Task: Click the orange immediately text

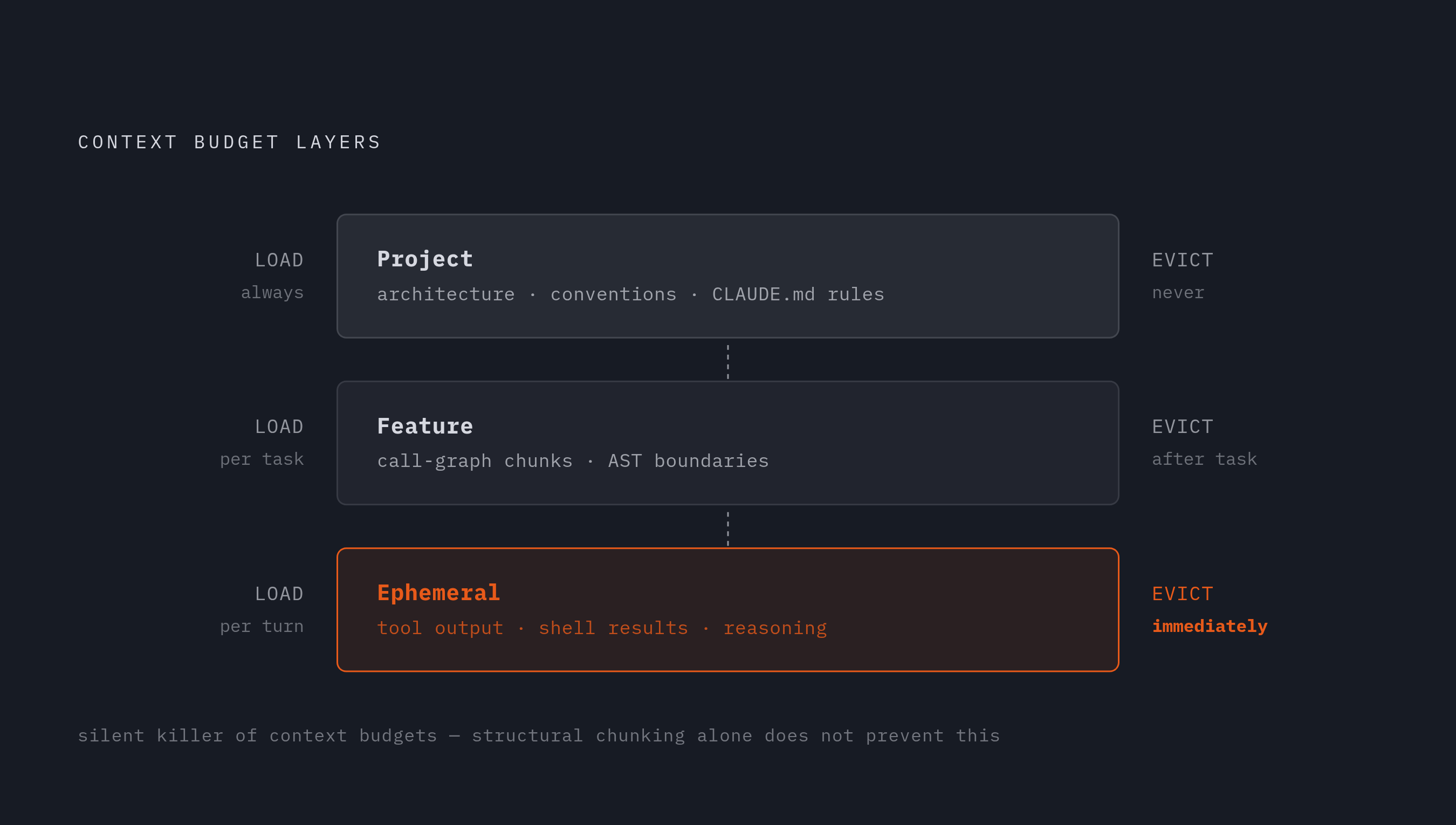Action: click(x=1210, y=626)
